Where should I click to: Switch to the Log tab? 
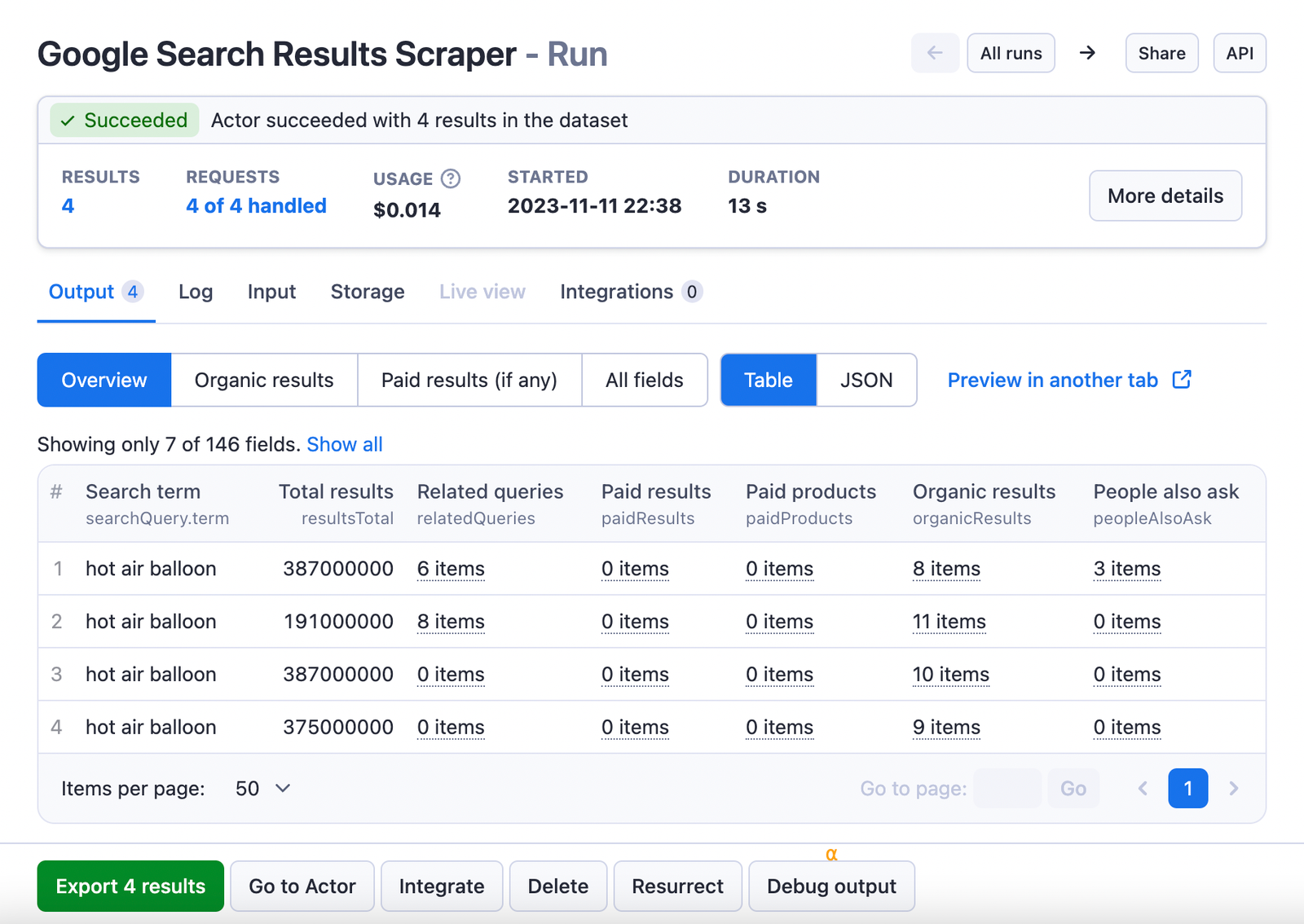click(x=195, y=291)
